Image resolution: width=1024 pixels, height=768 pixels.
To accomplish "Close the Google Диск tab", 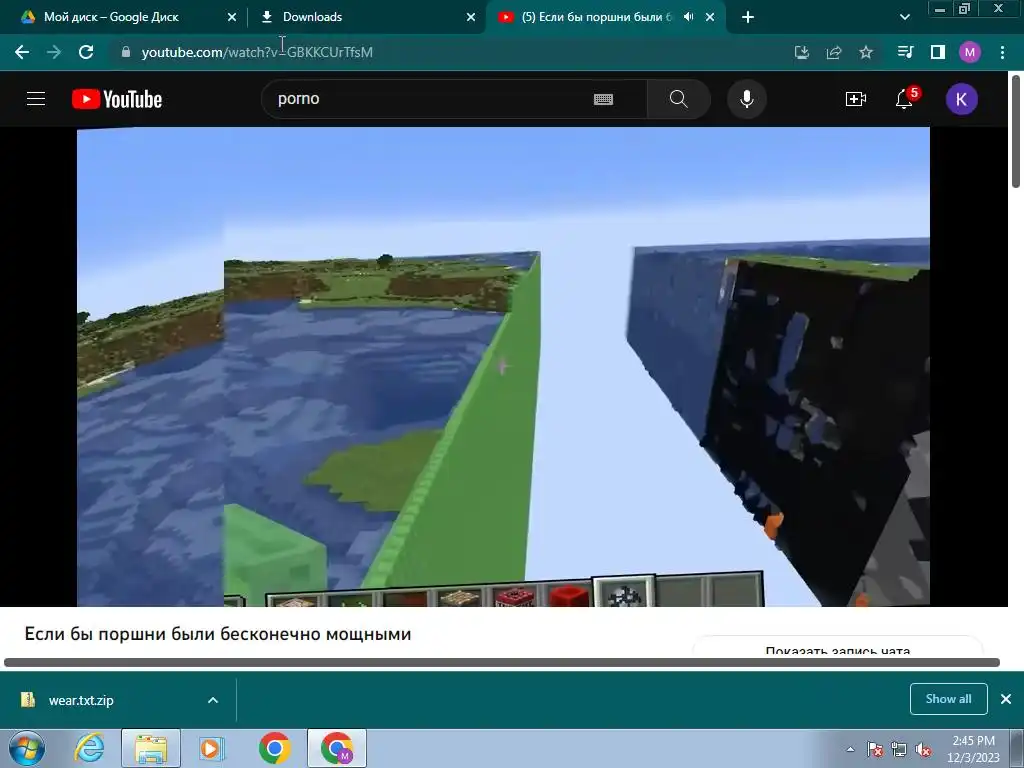I will tap(232, 18).
